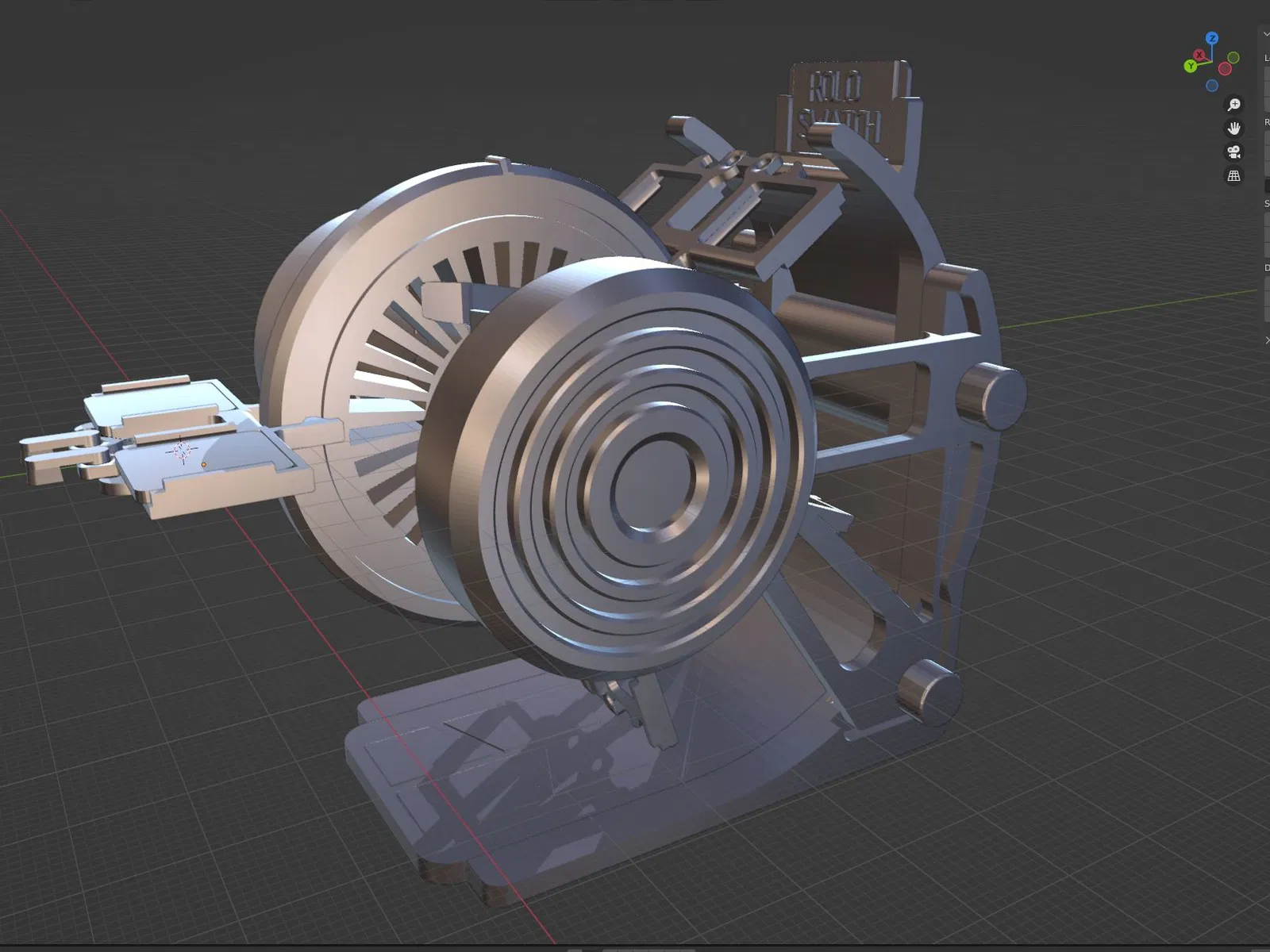Snap the view to the Z axis

coord(1211,38)
